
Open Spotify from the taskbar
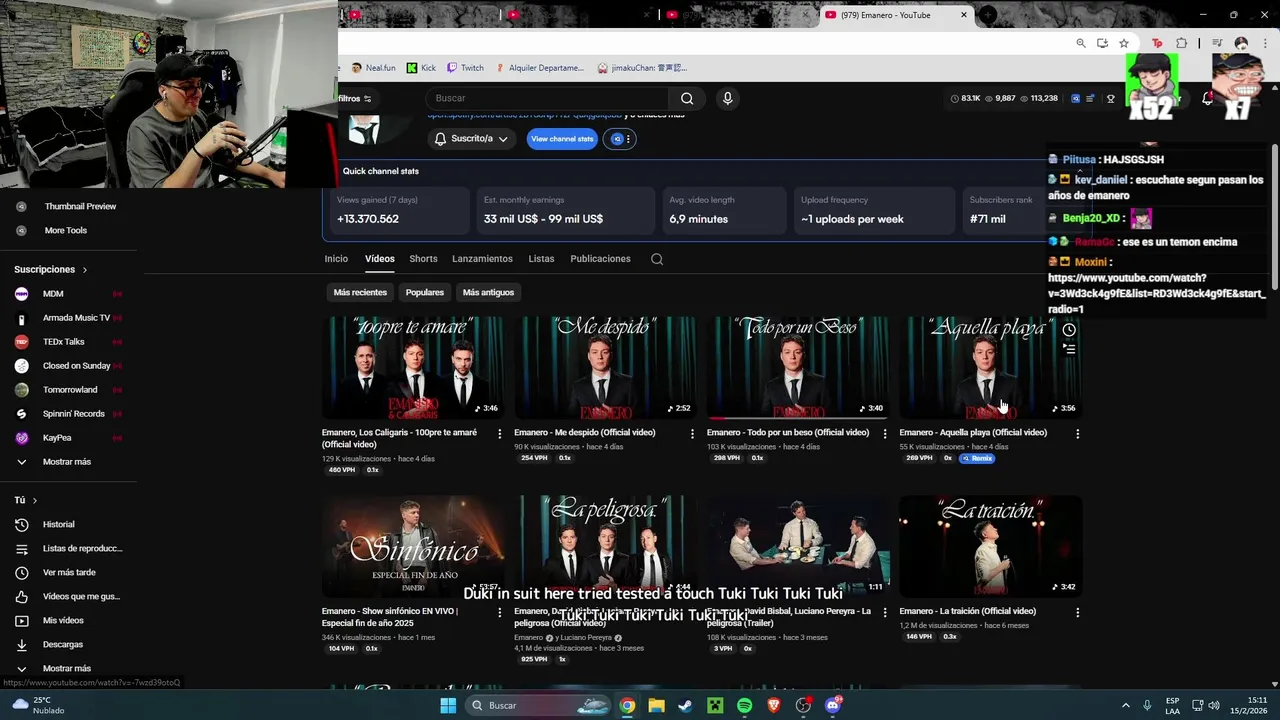(x=744, y=705)
